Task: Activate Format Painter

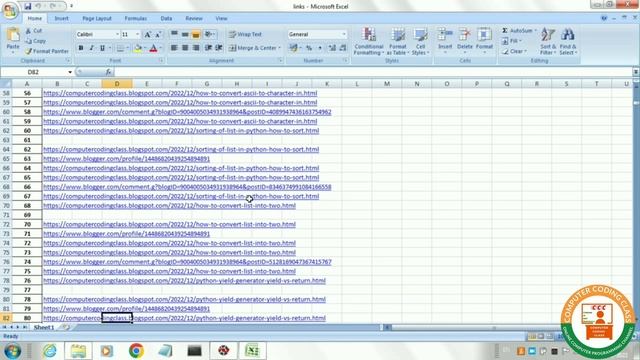Action: click(47, 51)
